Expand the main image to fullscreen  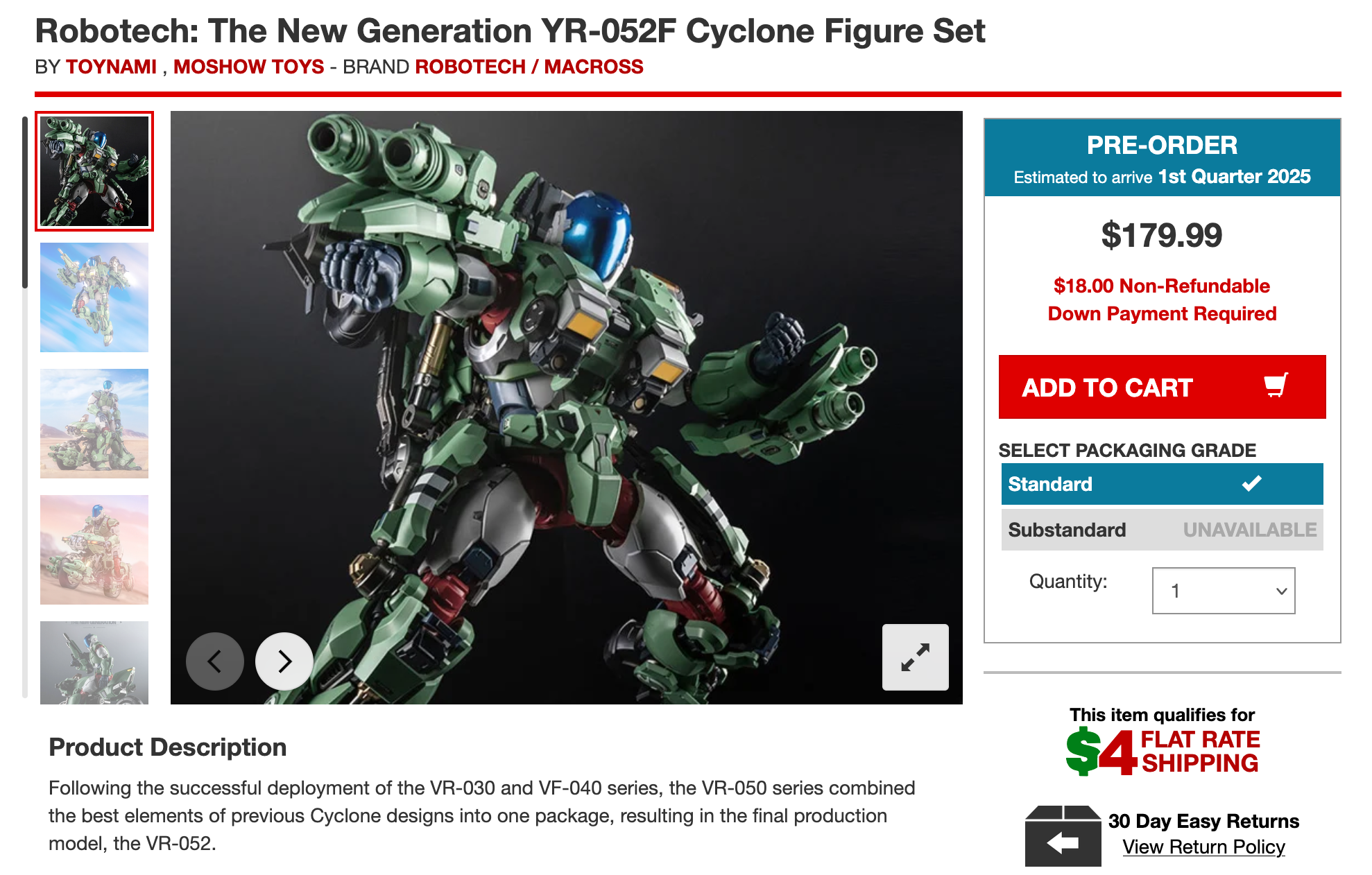pos(915,657)
